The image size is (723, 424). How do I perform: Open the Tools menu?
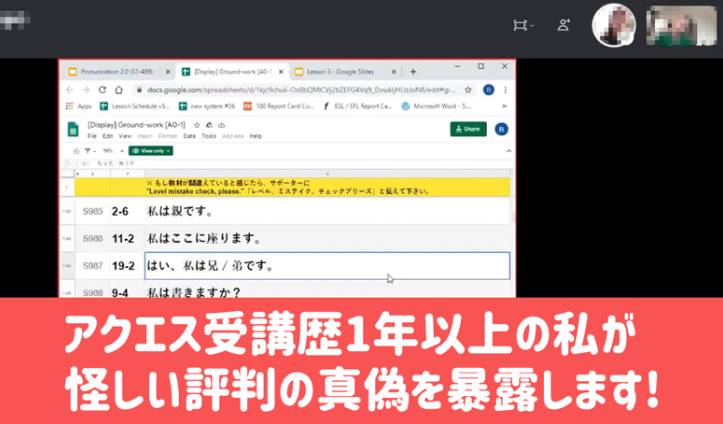[x=208, y=135]
